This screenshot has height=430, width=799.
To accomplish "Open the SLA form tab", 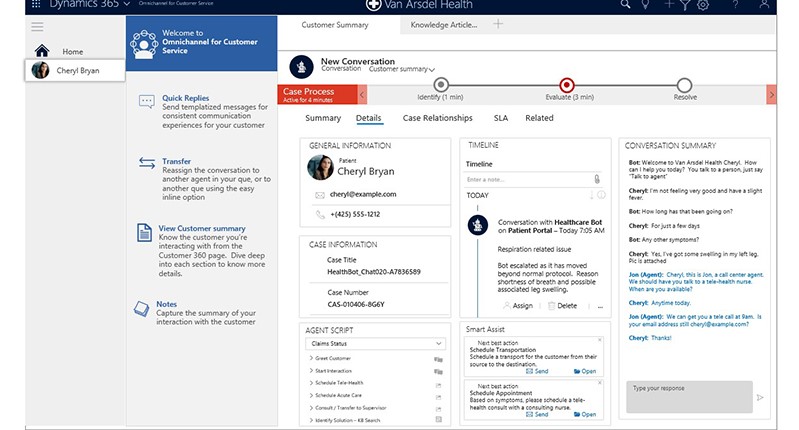I will (501, 118).
